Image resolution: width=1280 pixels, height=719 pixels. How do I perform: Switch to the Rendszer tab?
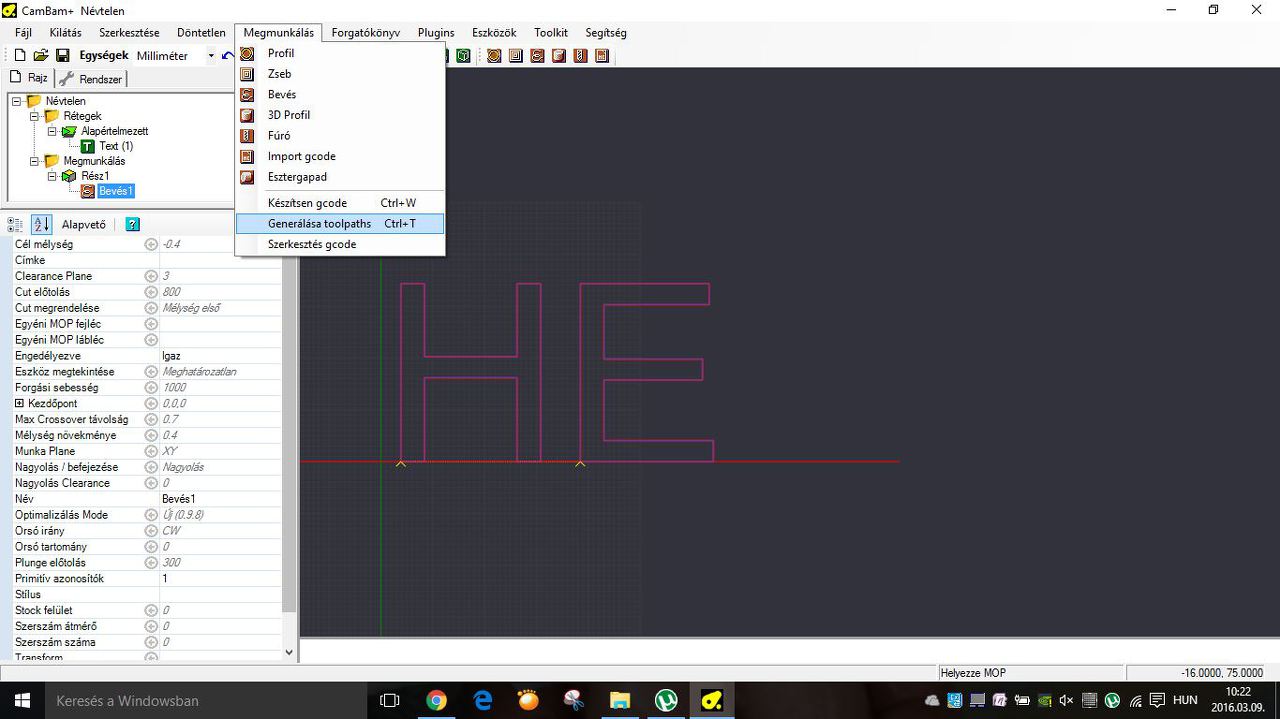coord(92,79)
